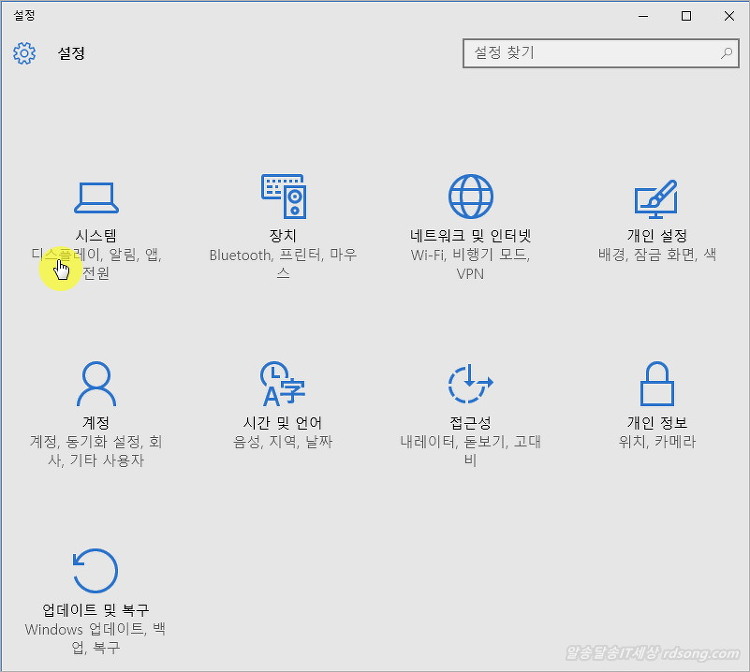Click the Update & Recovery circular arrow icon
The image size is (750, 672).
96,571
